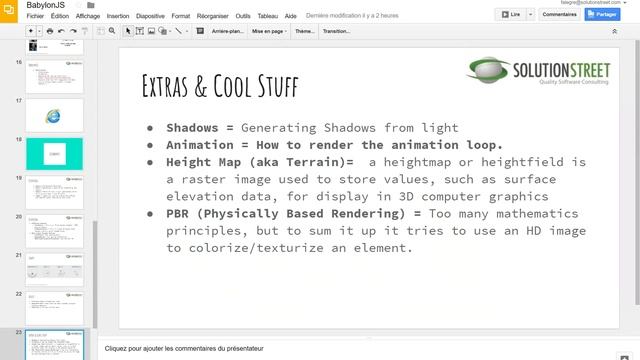640x360 pixels.
Task: Select slide 22 thumbnail
Action: click(55, 309)
